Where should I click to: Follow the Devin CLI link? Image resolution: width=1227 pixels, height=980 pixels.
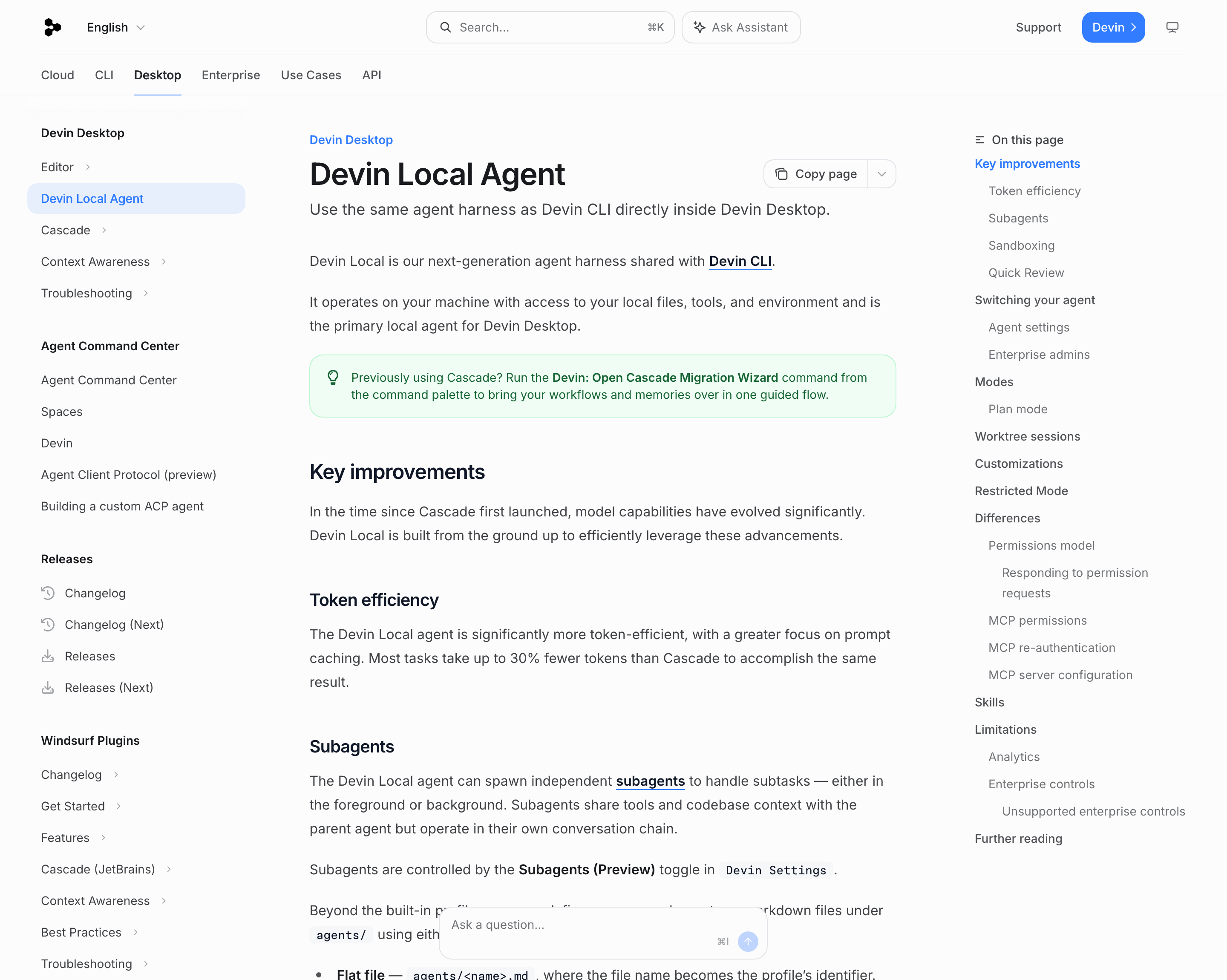click(x=740, y=261)
